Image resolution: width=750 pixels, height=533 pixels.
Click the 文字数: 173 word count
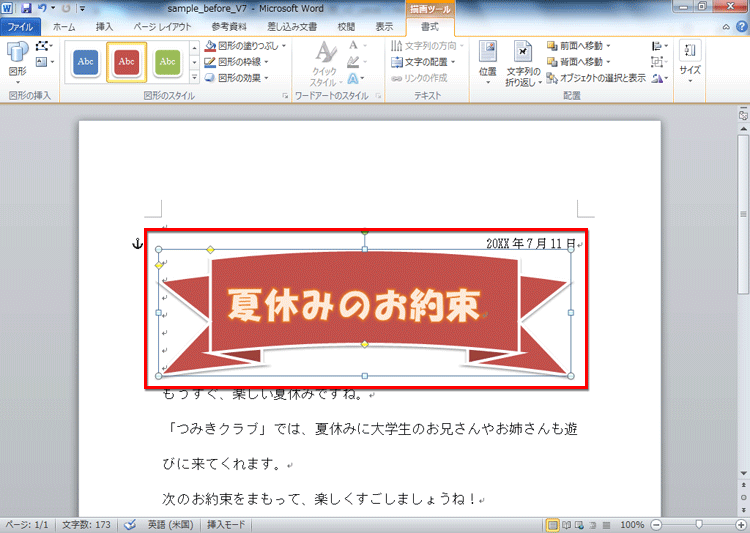86,525
